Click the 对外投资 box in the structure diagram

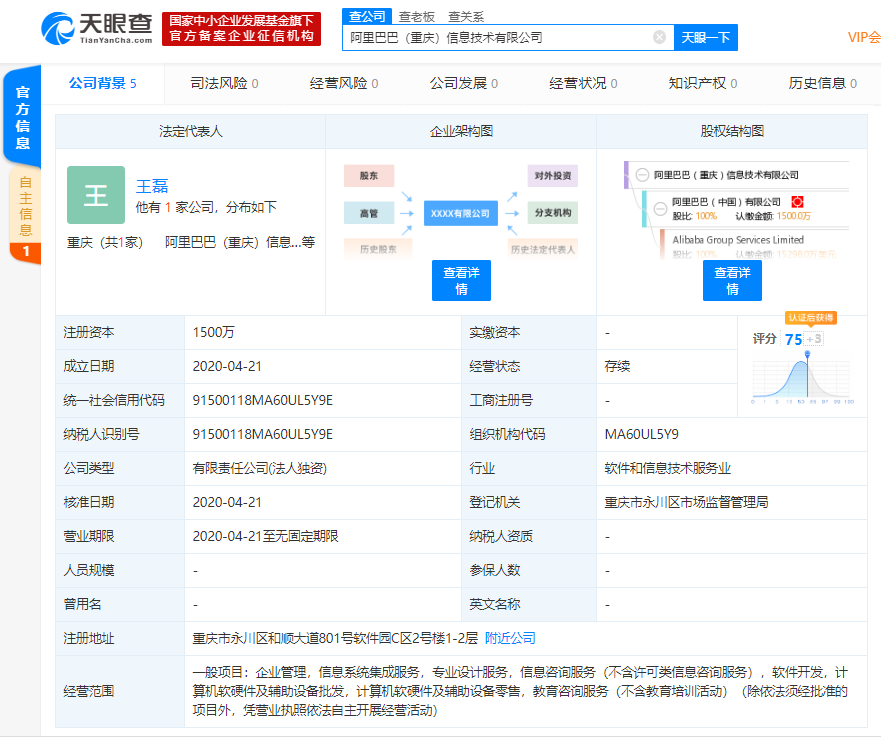pyautogui.click(x=552, y=176)
